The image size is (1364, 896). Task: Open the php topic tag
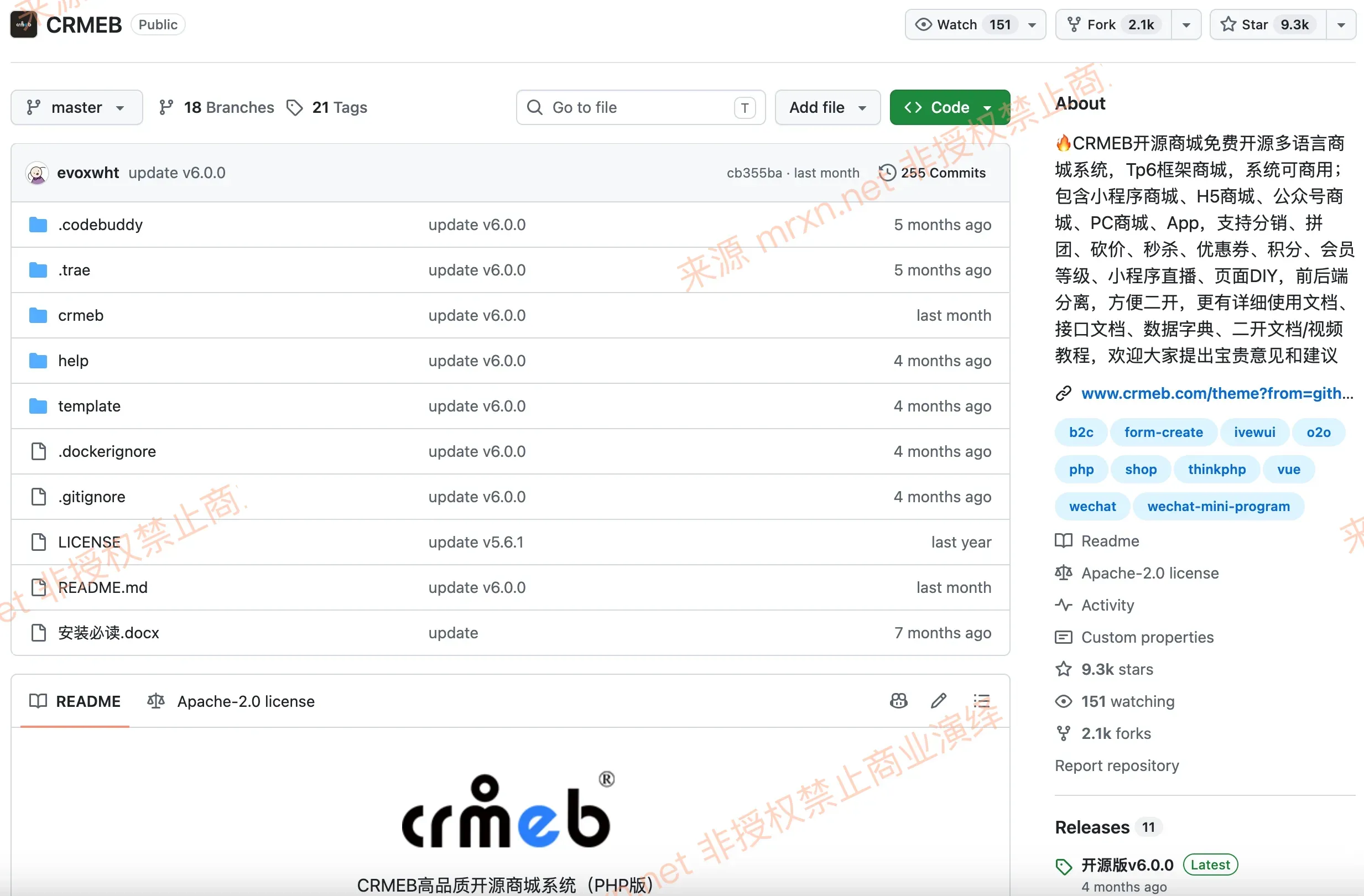(1081, 469)
